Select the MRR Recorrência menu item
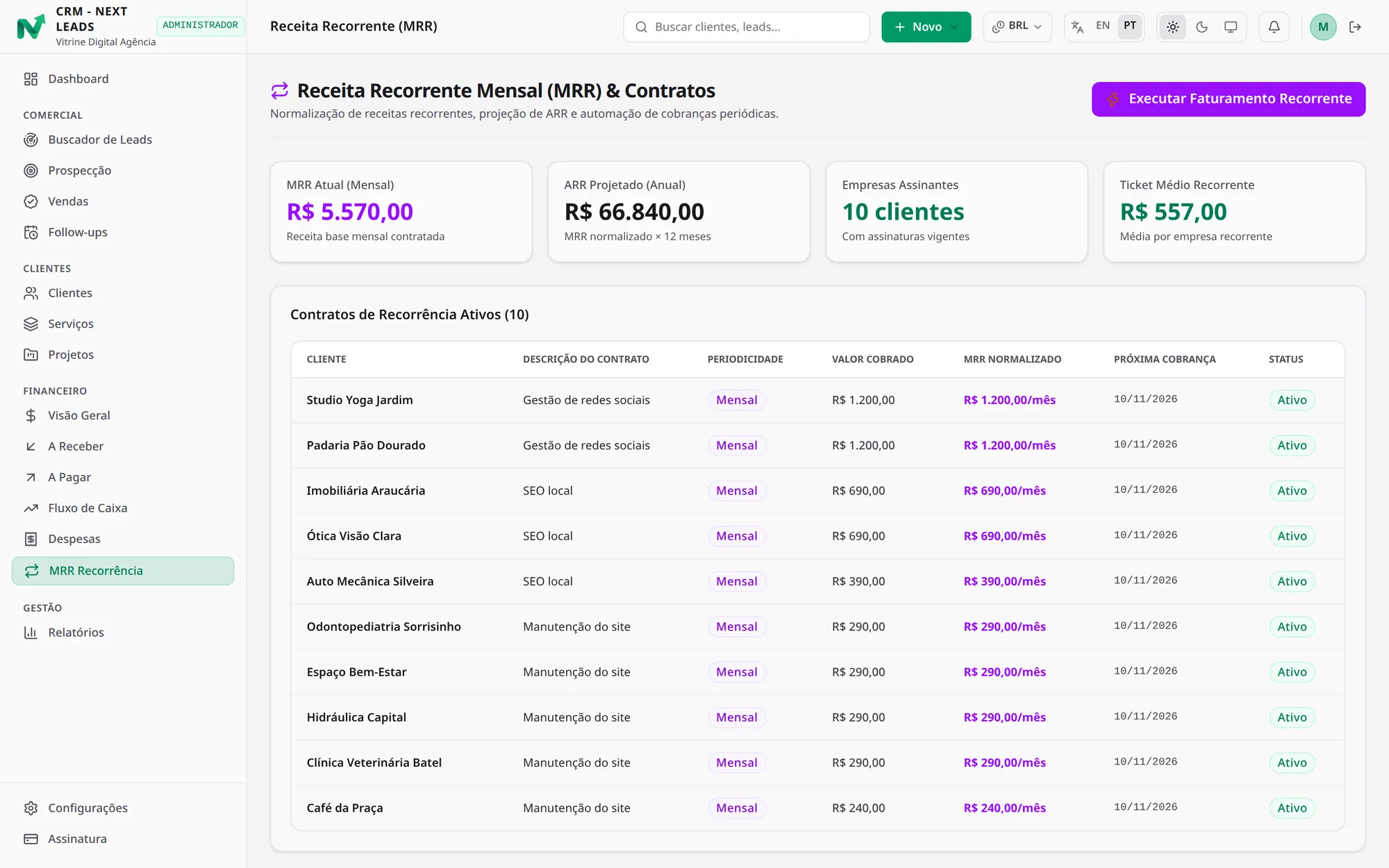The width and height of the screenshot is (1389, 868). (x=123, y=571)
